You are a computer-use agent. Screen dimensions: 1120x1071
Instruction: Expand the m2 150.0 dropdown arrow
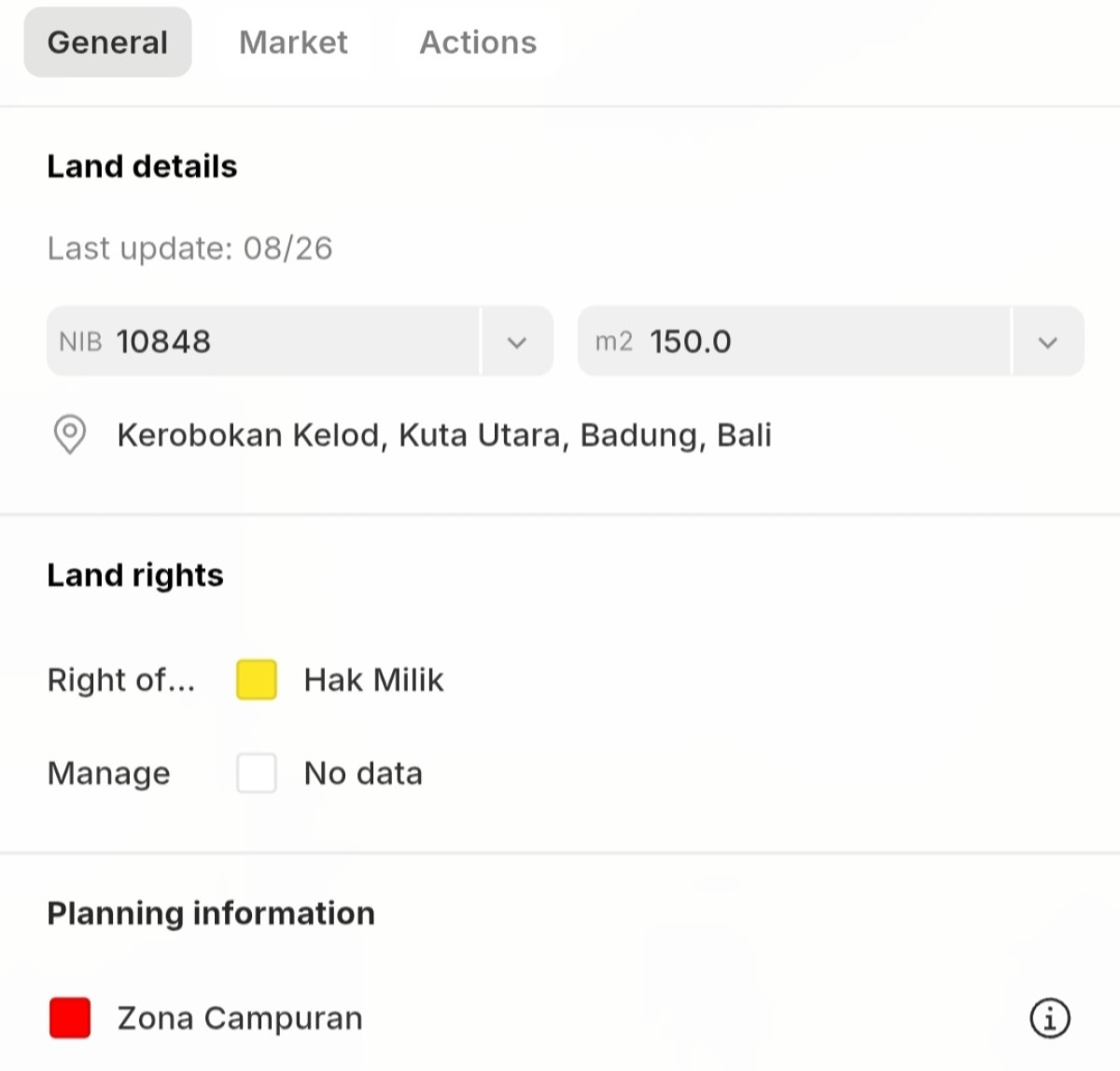click(1048, 342)
